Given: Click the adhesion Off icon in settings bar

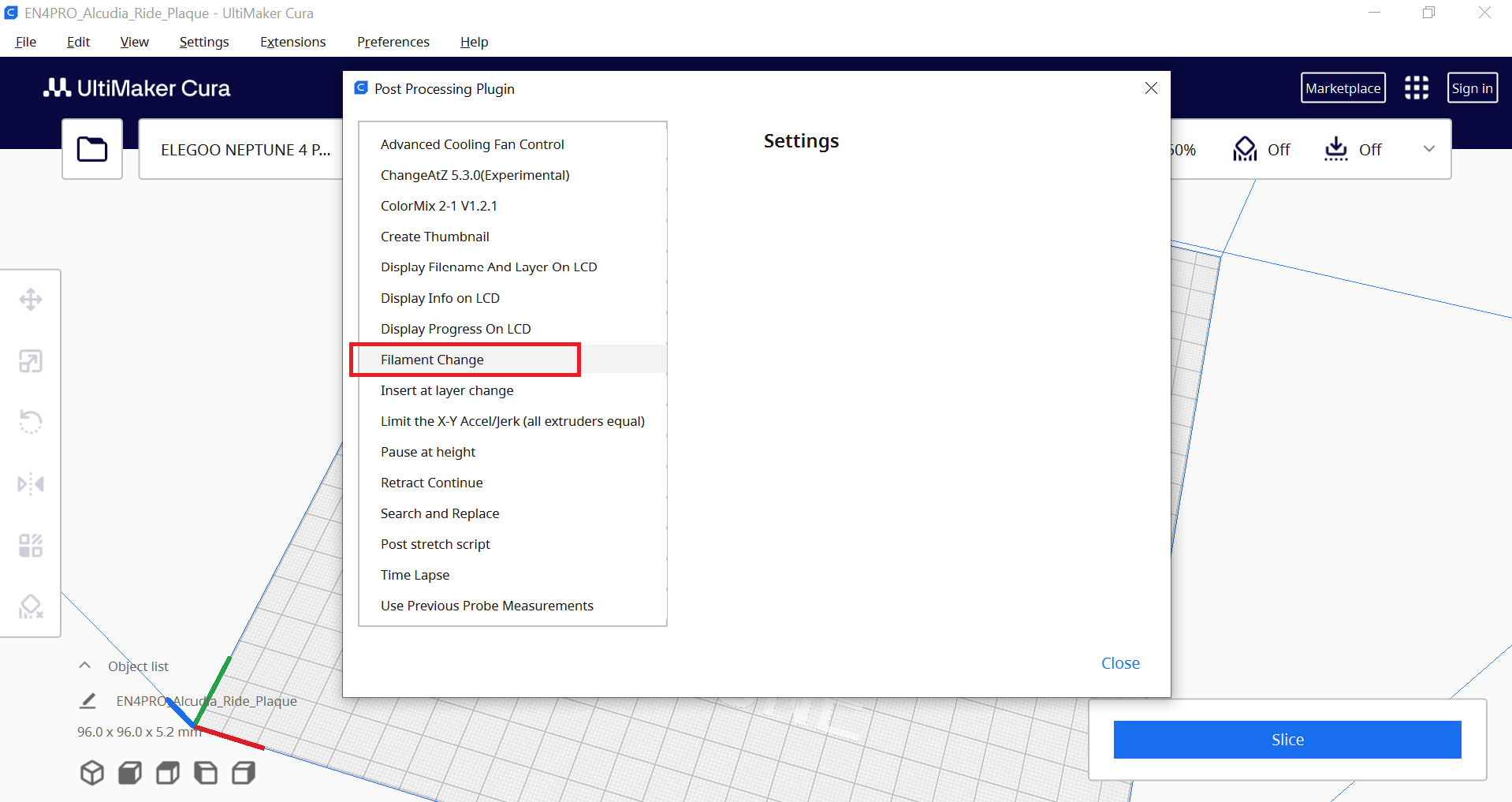Looking at the screenshot, I should (1336, 149).
